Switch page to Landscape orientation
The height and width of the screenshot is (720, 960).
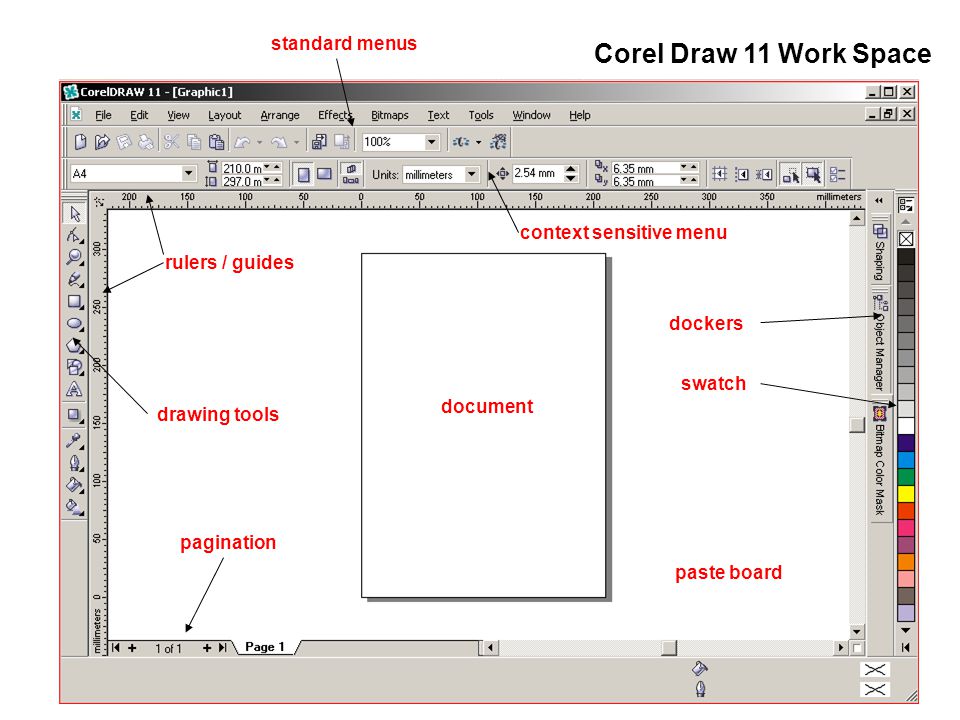(324, 174)
